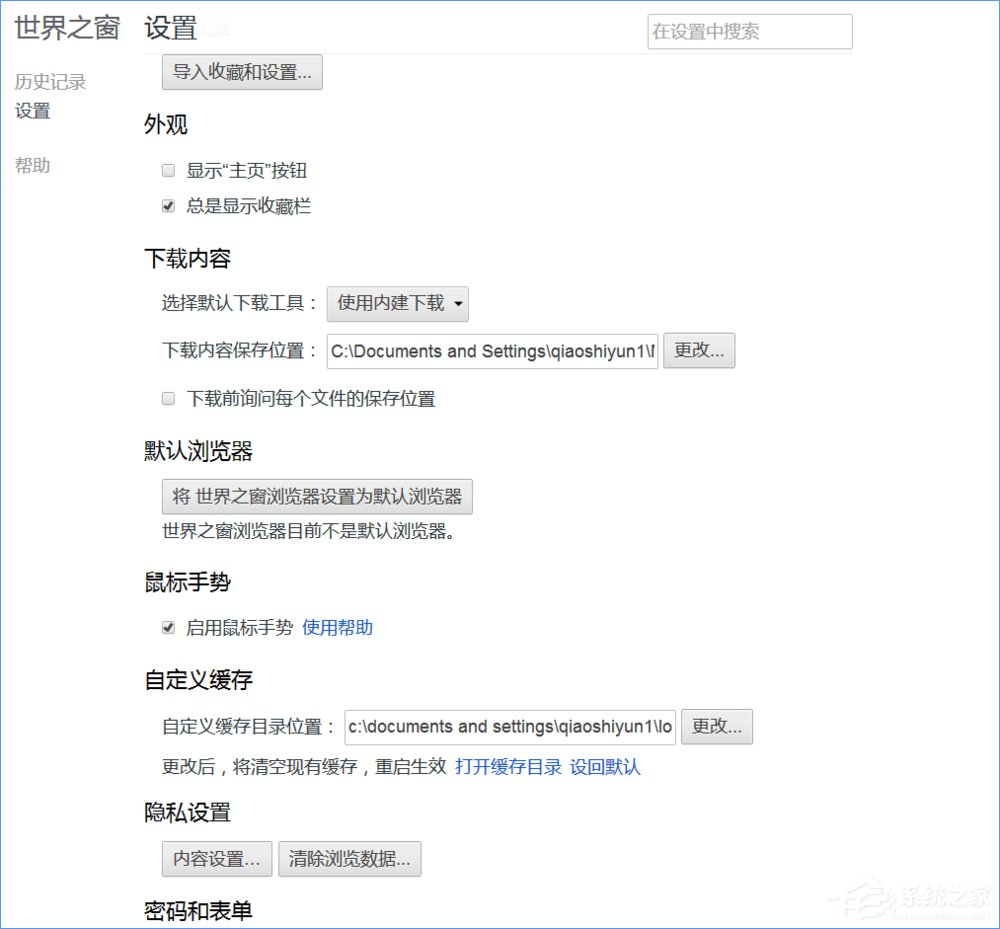Click the 在设置中搜索 search box
Viewport: 1000px width, 929px height.
coord(748,31)
